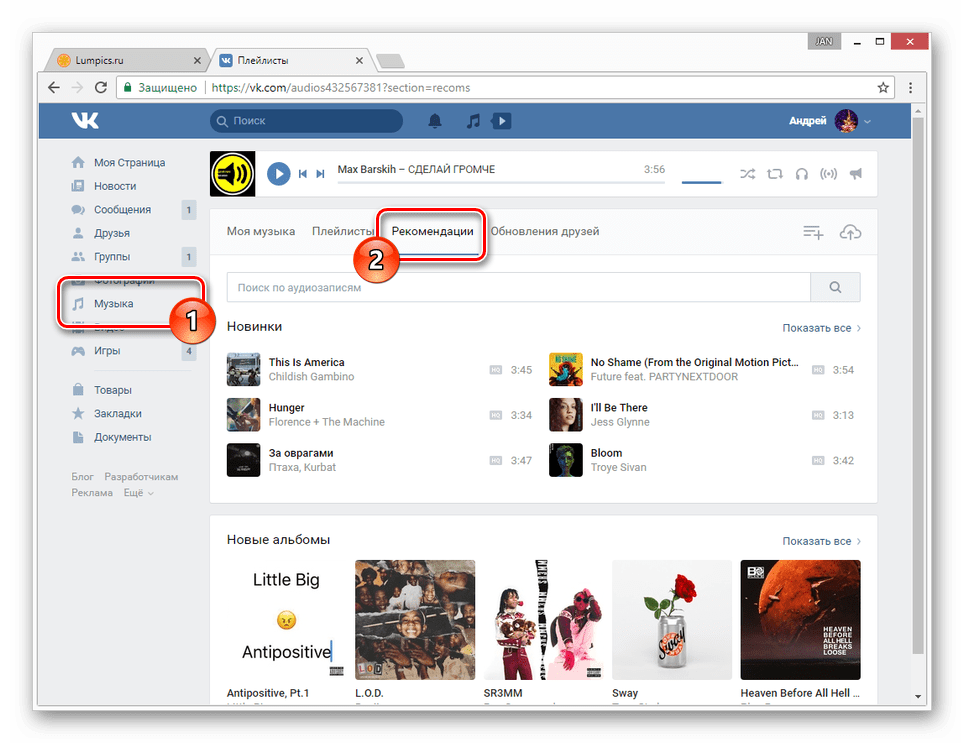Bookmark this page with star icon
Image resolution: width=964 pixels, height=743 pixels.
click(883, 87)
